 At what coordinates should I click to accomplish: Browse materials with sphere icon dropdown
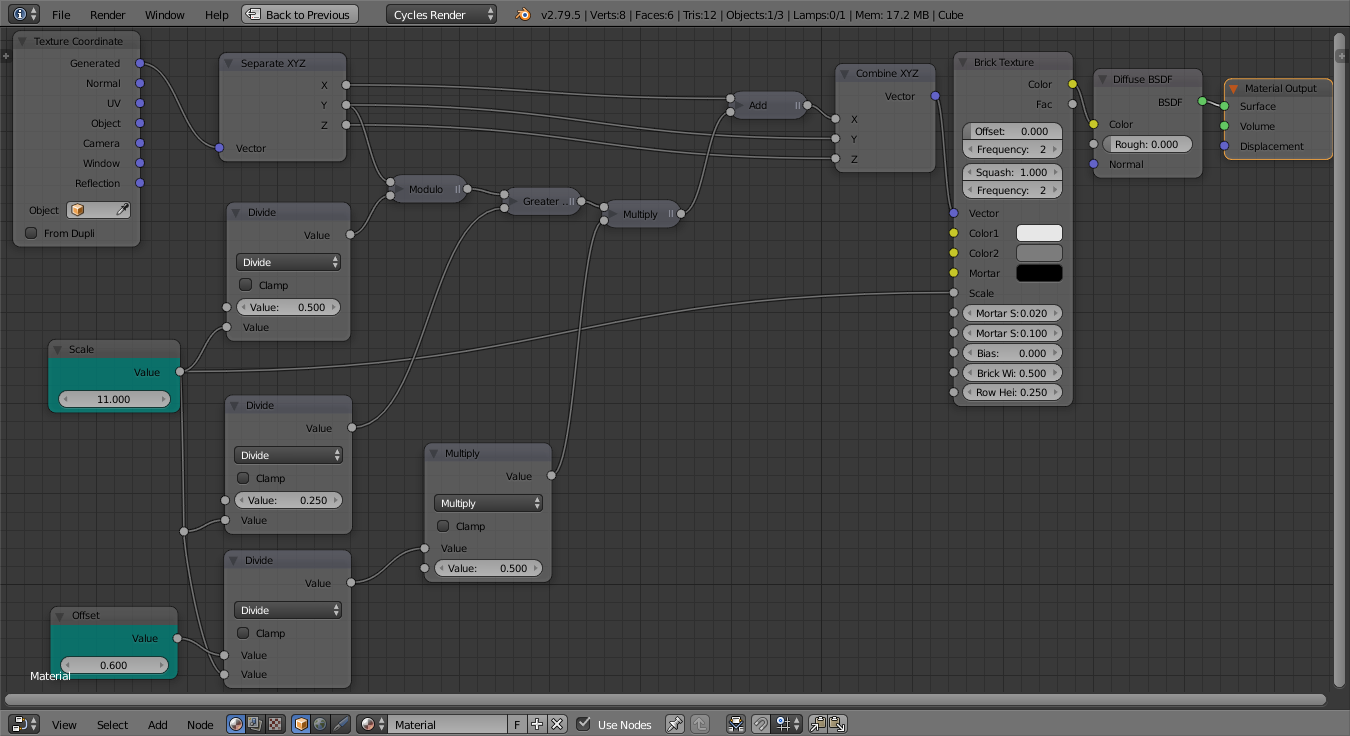coord(373,724)
